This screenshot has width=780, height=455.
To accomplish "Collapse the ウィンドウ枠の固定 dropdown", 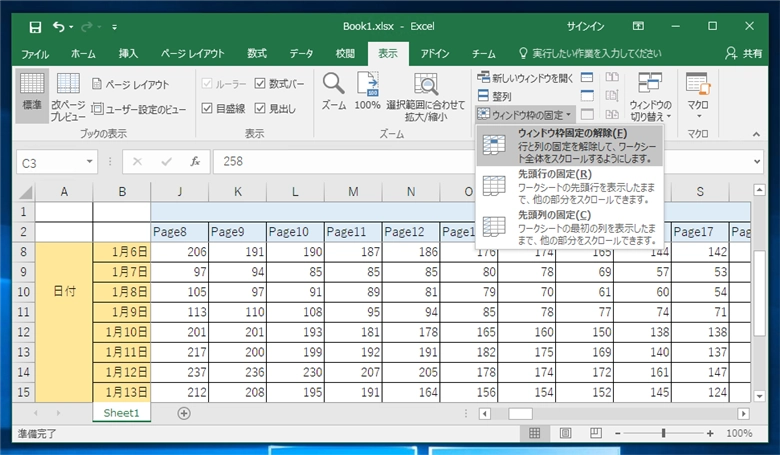I will tap(525, 115).
